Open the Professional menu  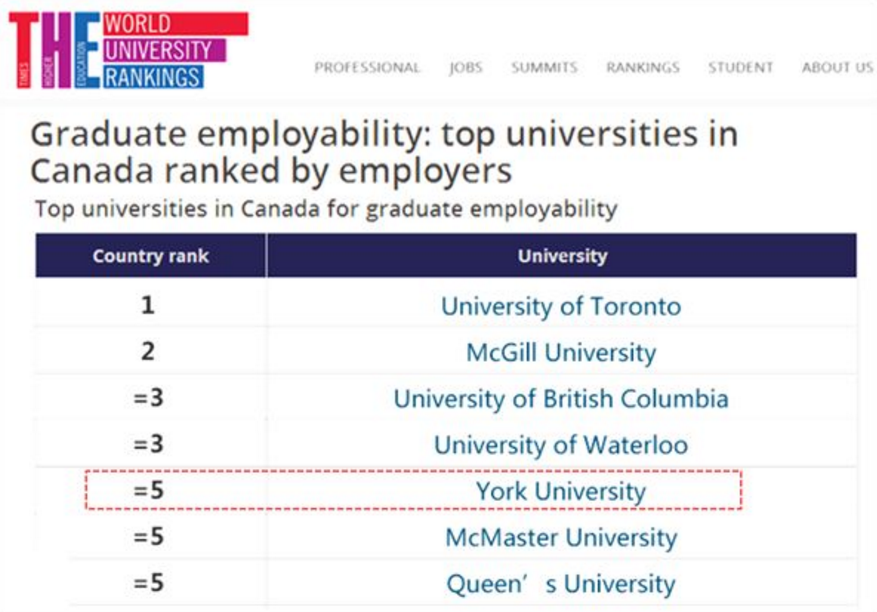point(367,68)
